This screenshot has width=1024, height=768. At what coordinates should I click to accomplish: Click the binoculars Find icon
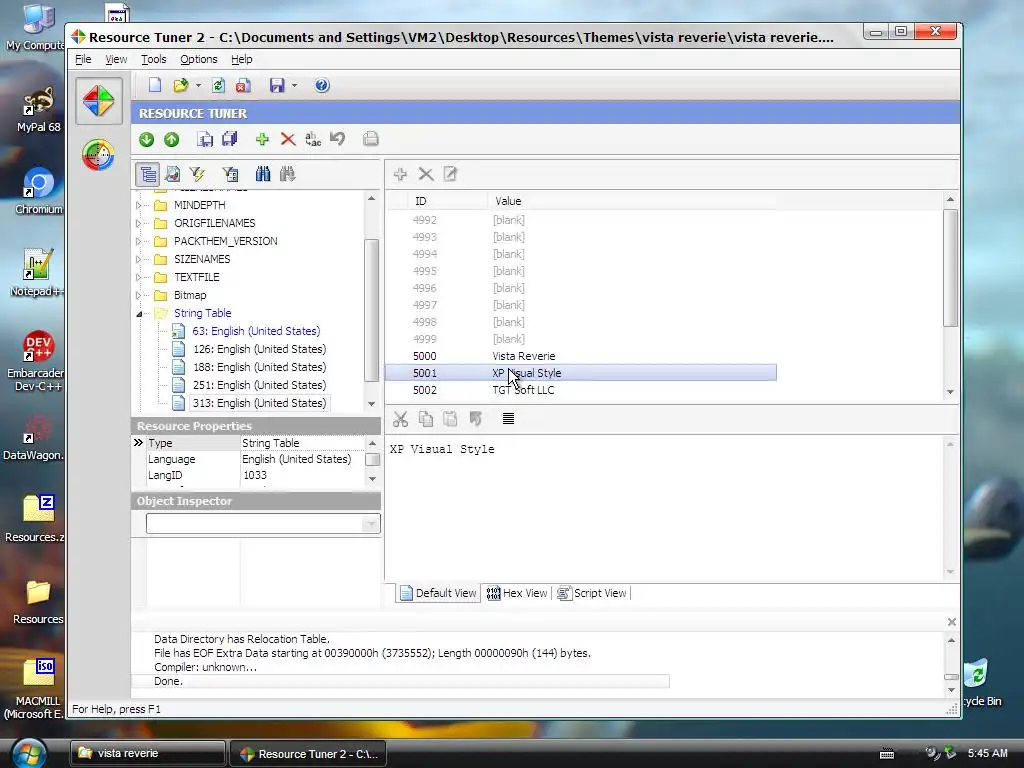click(263, 174)
